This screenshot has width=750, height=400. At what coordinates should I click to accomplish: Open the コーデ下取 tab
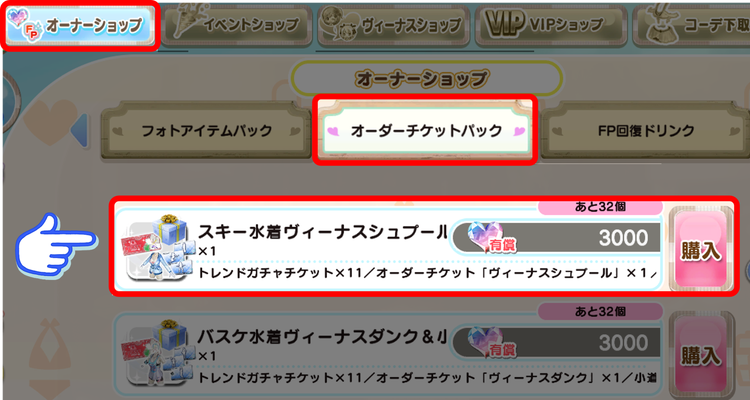(x=692, y=26)
